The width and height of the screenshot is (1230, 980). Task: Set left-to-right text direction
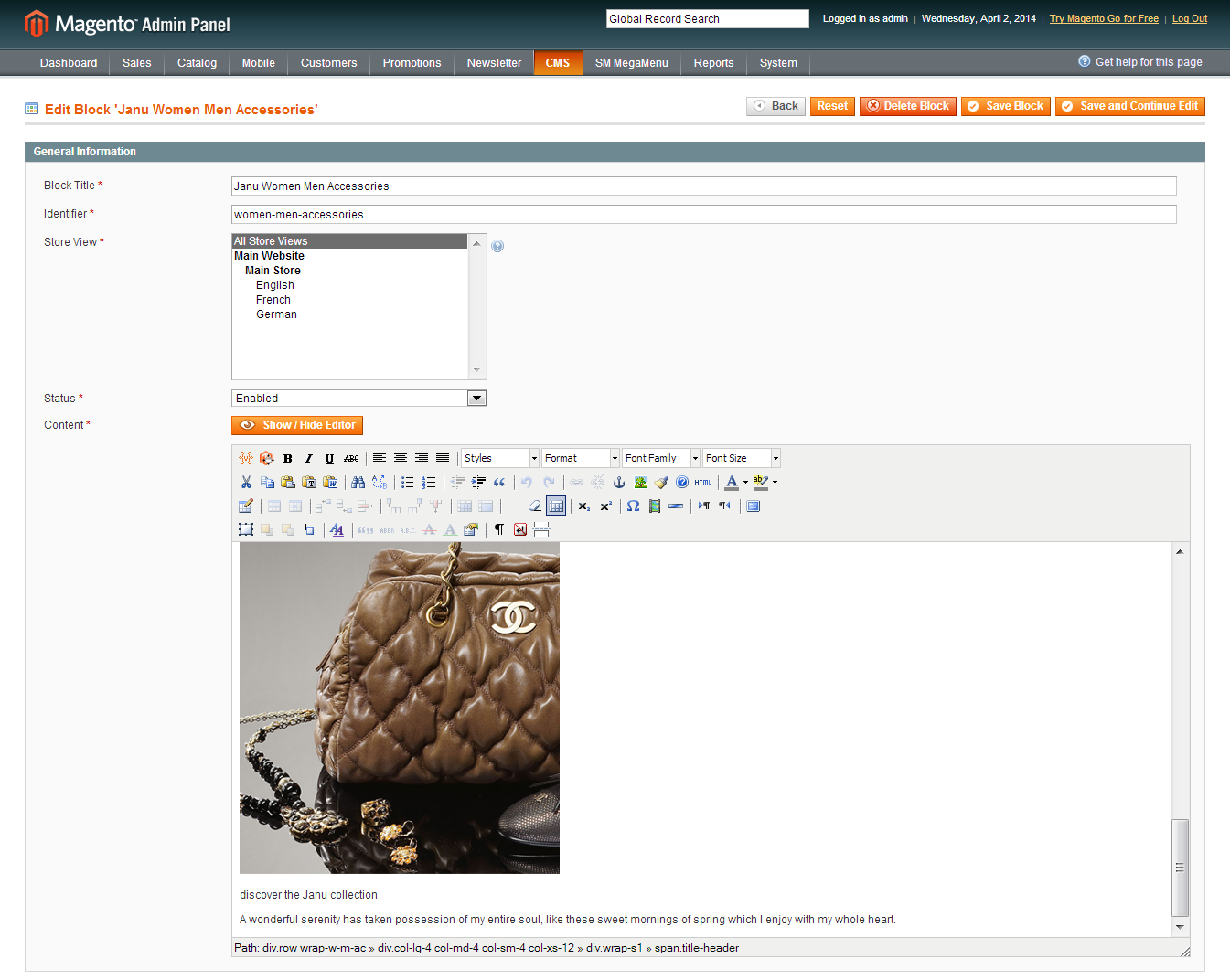pos(703,506)
